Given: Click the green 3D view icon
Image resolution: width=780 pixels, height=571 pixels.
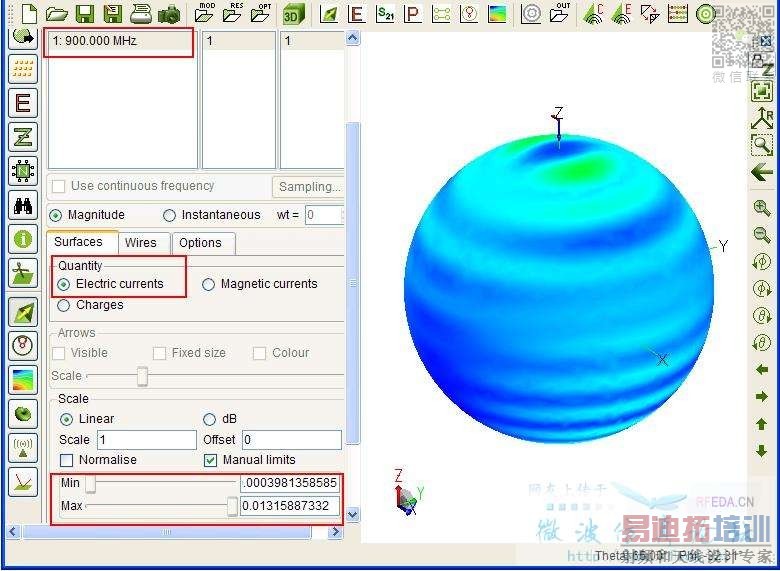Looking at the screenshot, I should point(293,15).
